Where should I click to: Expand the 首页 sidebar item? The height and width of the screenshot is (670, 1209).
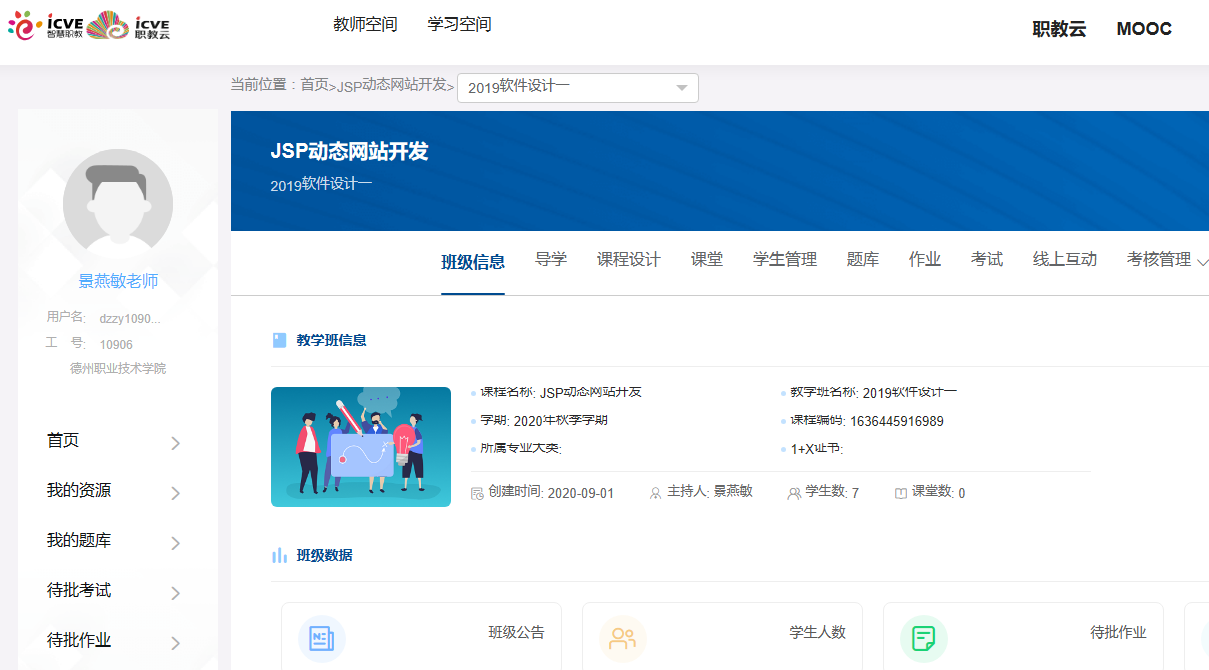pos(175,443)
